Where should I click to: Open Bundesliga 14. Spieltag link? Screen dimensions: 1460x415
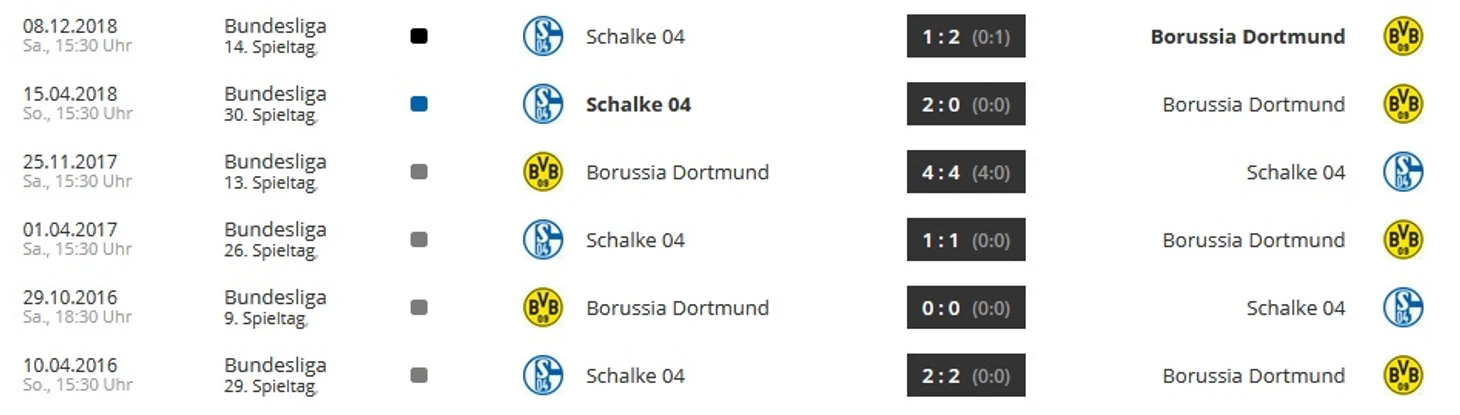[x=275, y=35]
